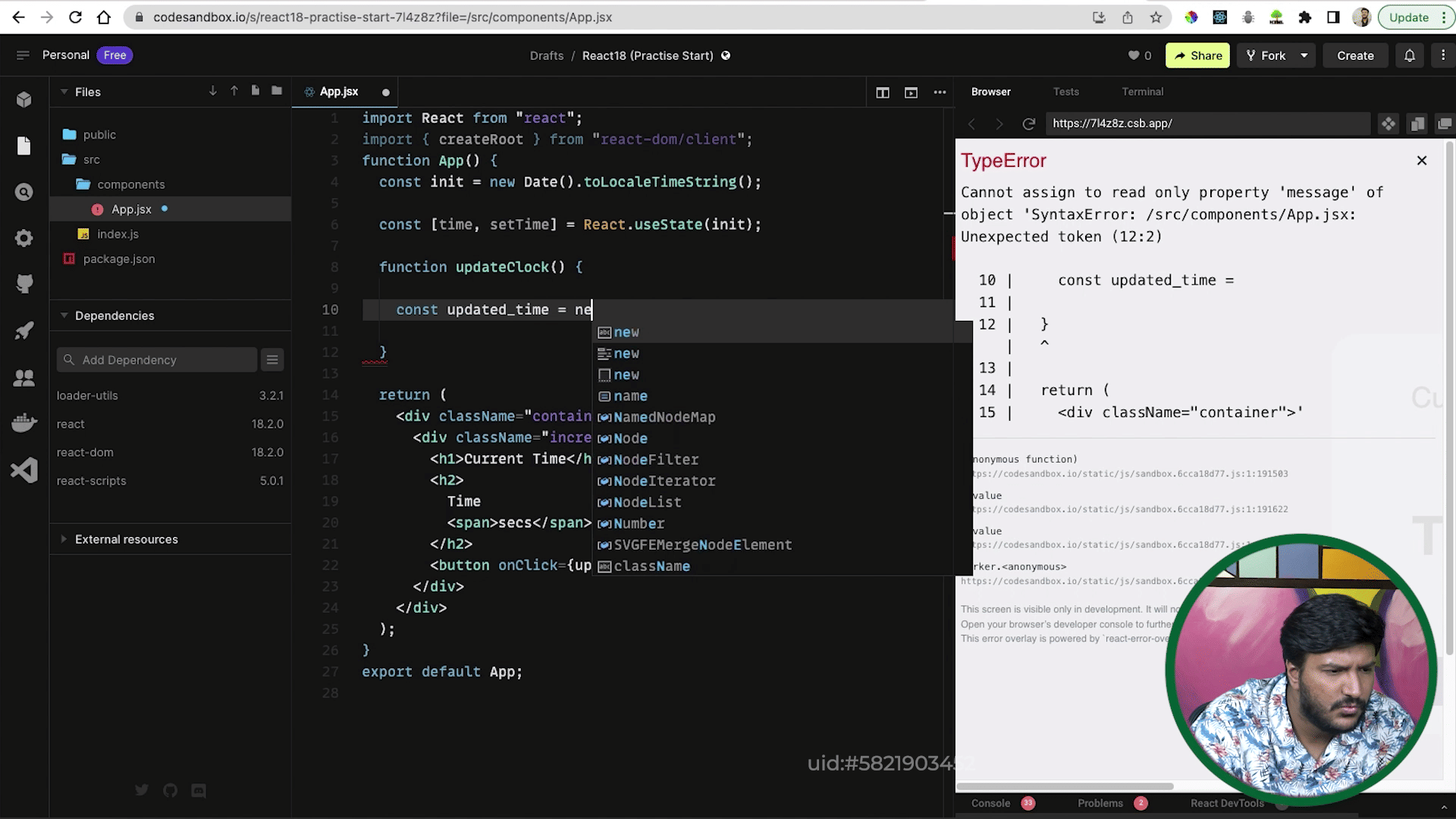1456x819 pixels.
Task: Toggle split editor layout icon
Action: (x=883, y=93)
